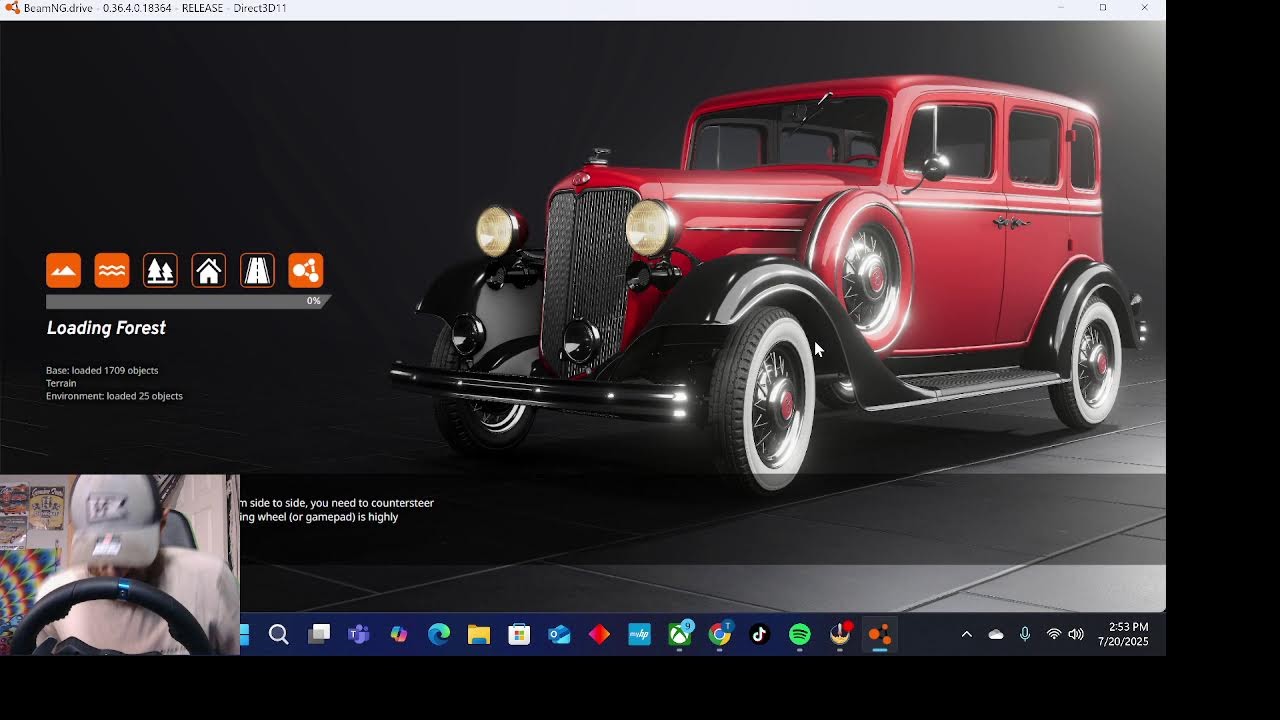Close the BeamNG.drive window
The image size is (1280, 720).
click(1145, 8)
